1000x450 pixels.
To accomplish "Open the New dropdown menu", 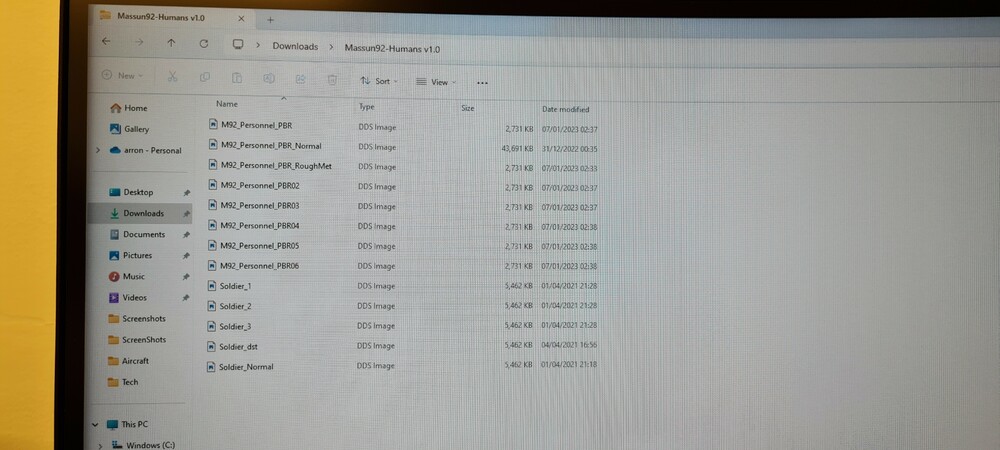I will coord(122,75).
